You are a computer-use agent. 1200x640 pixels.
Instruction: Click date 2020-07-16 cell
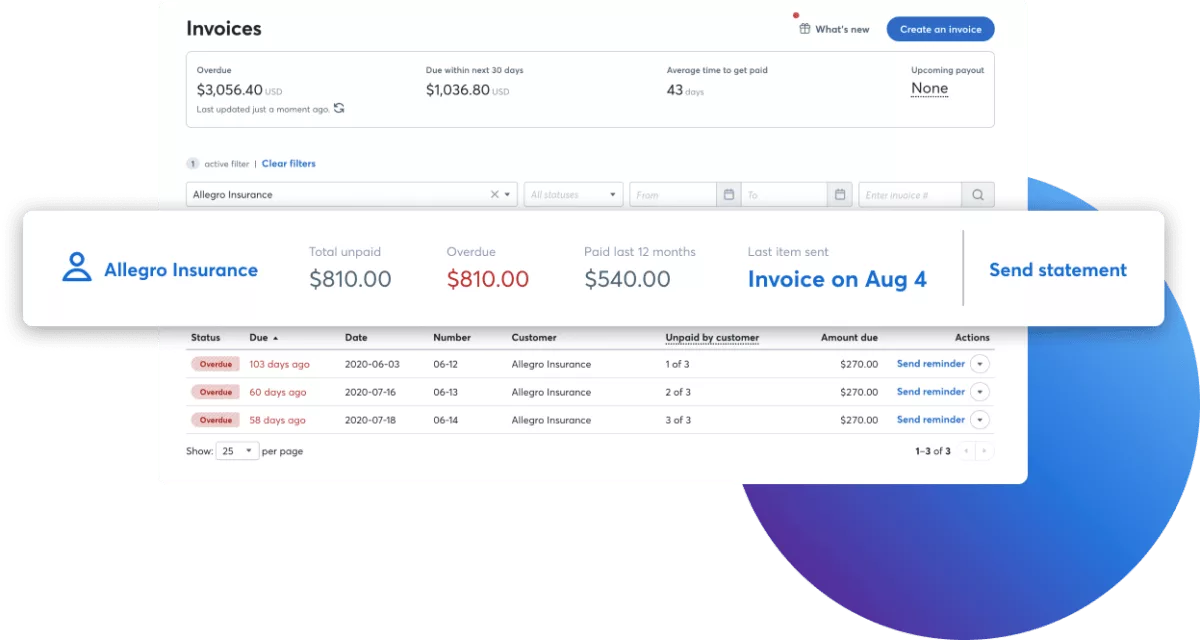pos(370,393)
